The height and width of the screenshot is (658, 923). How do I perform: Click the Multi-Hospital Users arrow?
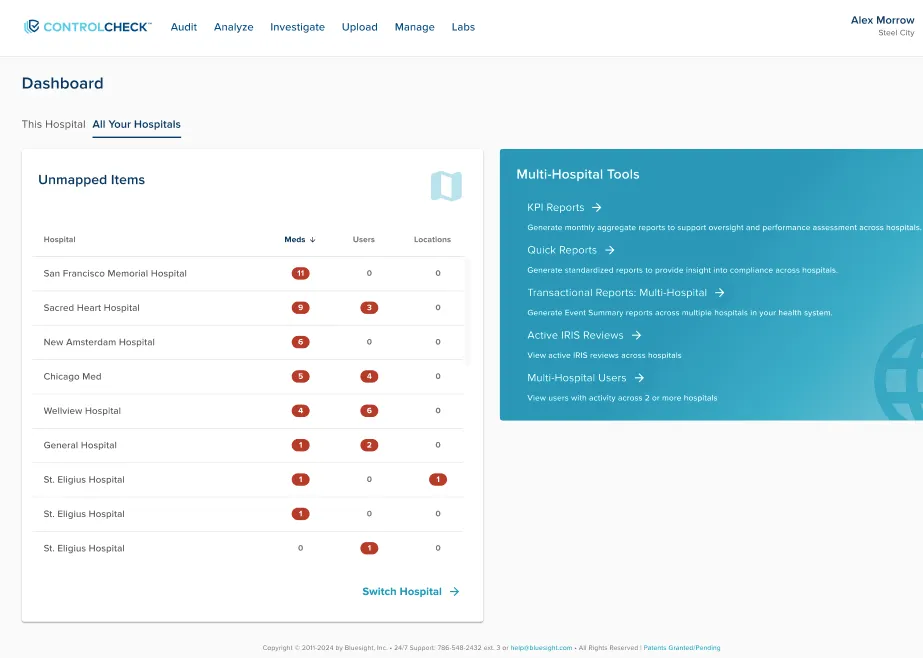point(639,378)
